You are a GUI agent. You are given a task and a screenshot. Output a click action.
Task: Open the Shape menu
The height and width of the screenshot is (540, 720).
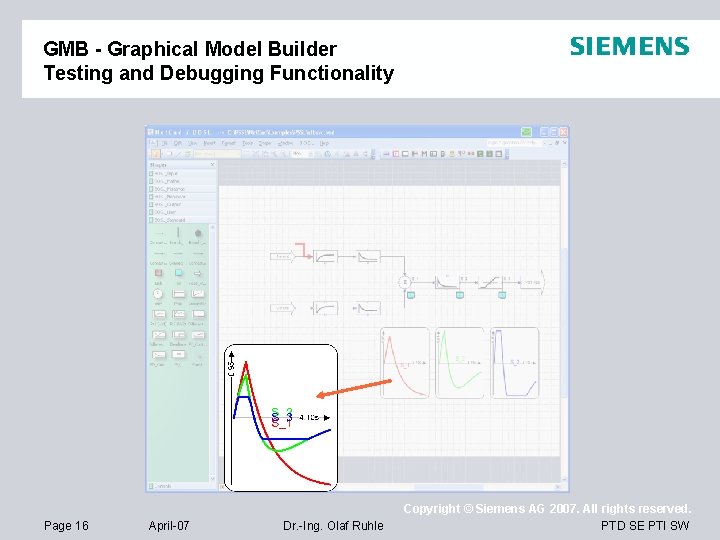point(265,143)
